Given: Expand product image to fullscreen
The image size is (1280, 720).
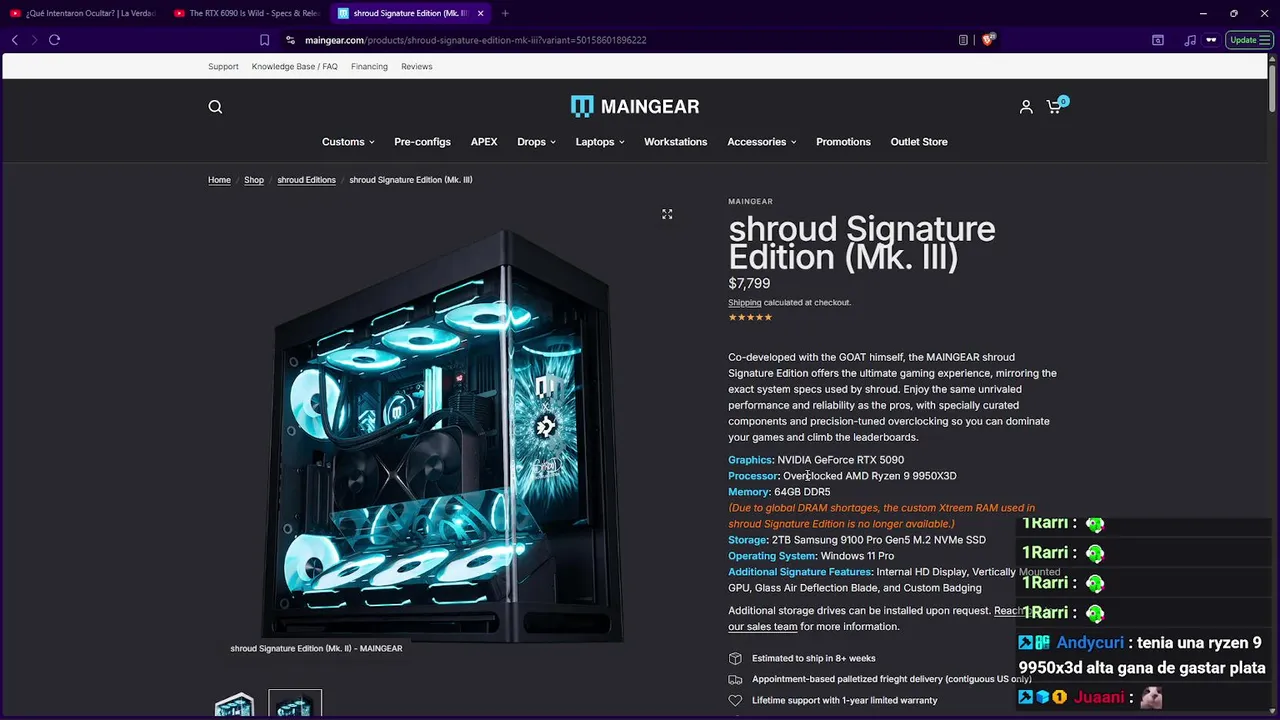Looking at the screenshot, I should [x=667, y=214].
